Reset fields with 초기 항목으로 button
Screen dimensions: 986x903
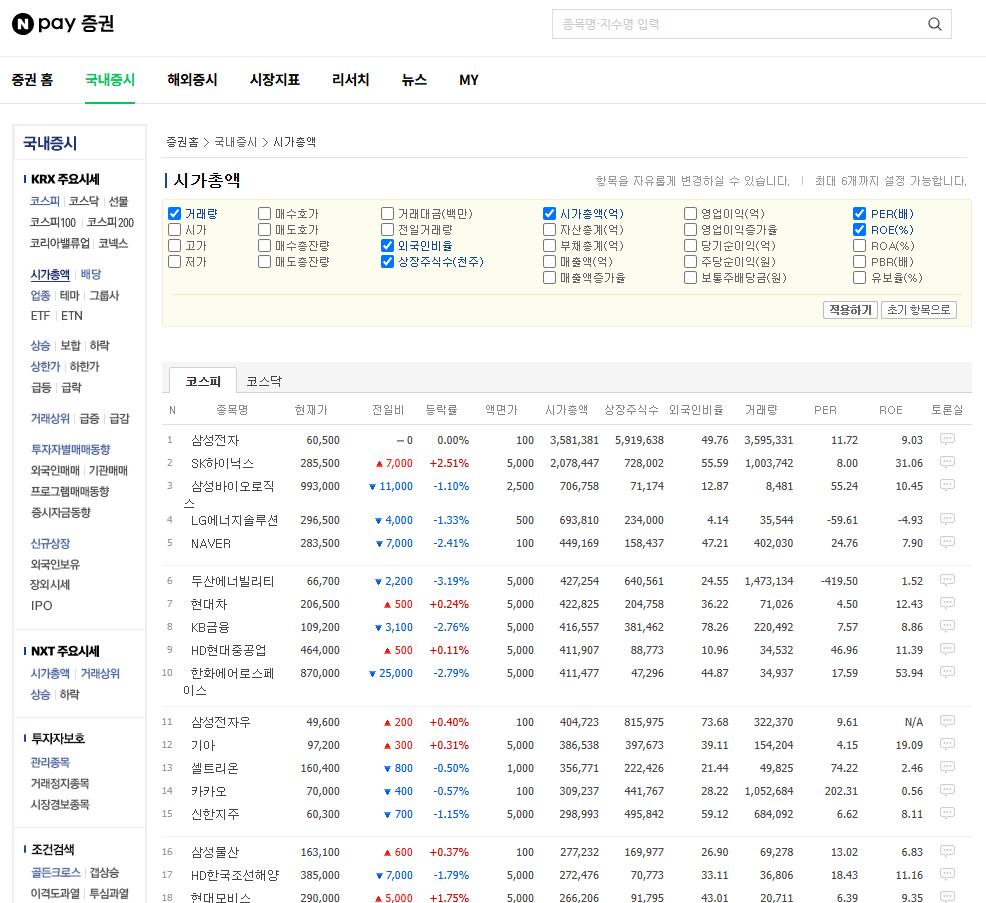pyautogui.click(x=918, y=310)
